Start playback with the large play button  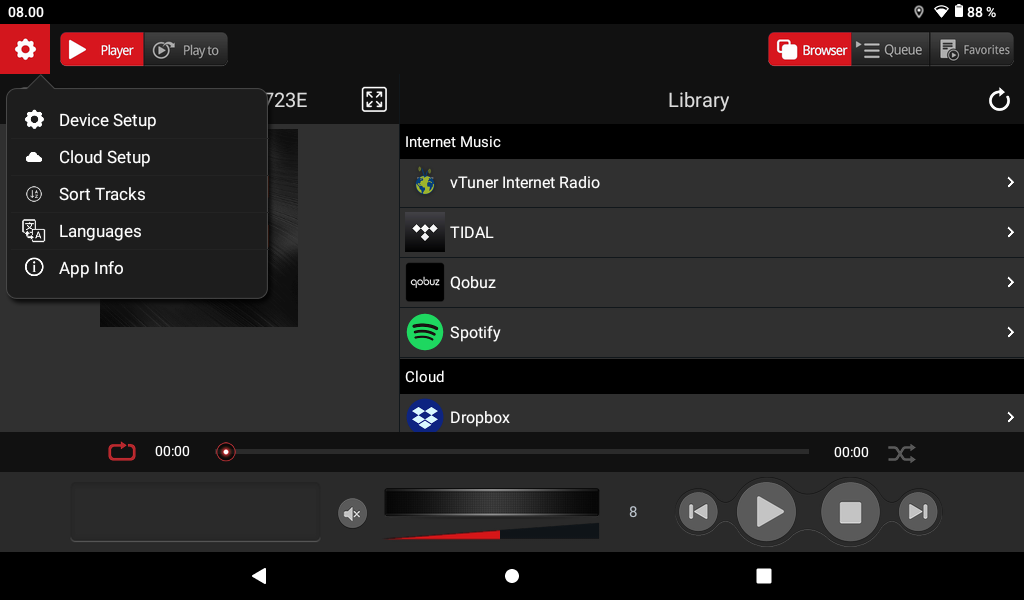(766, 512)
